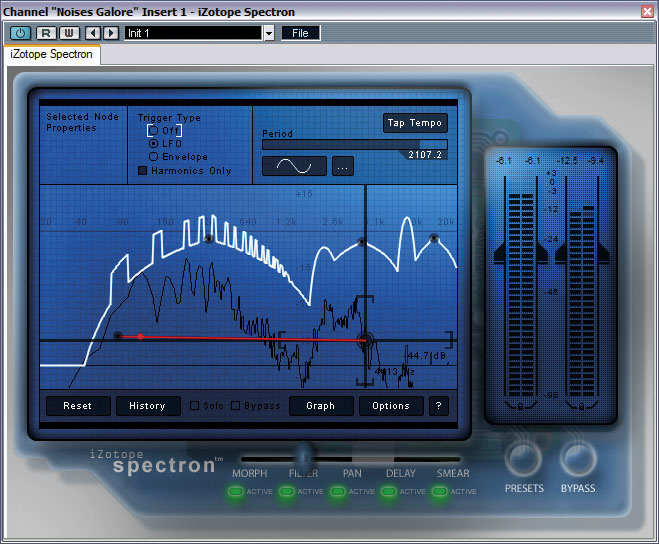659x544 pixels.
Task: Enable Write automation W button
Action: [69, 33]
